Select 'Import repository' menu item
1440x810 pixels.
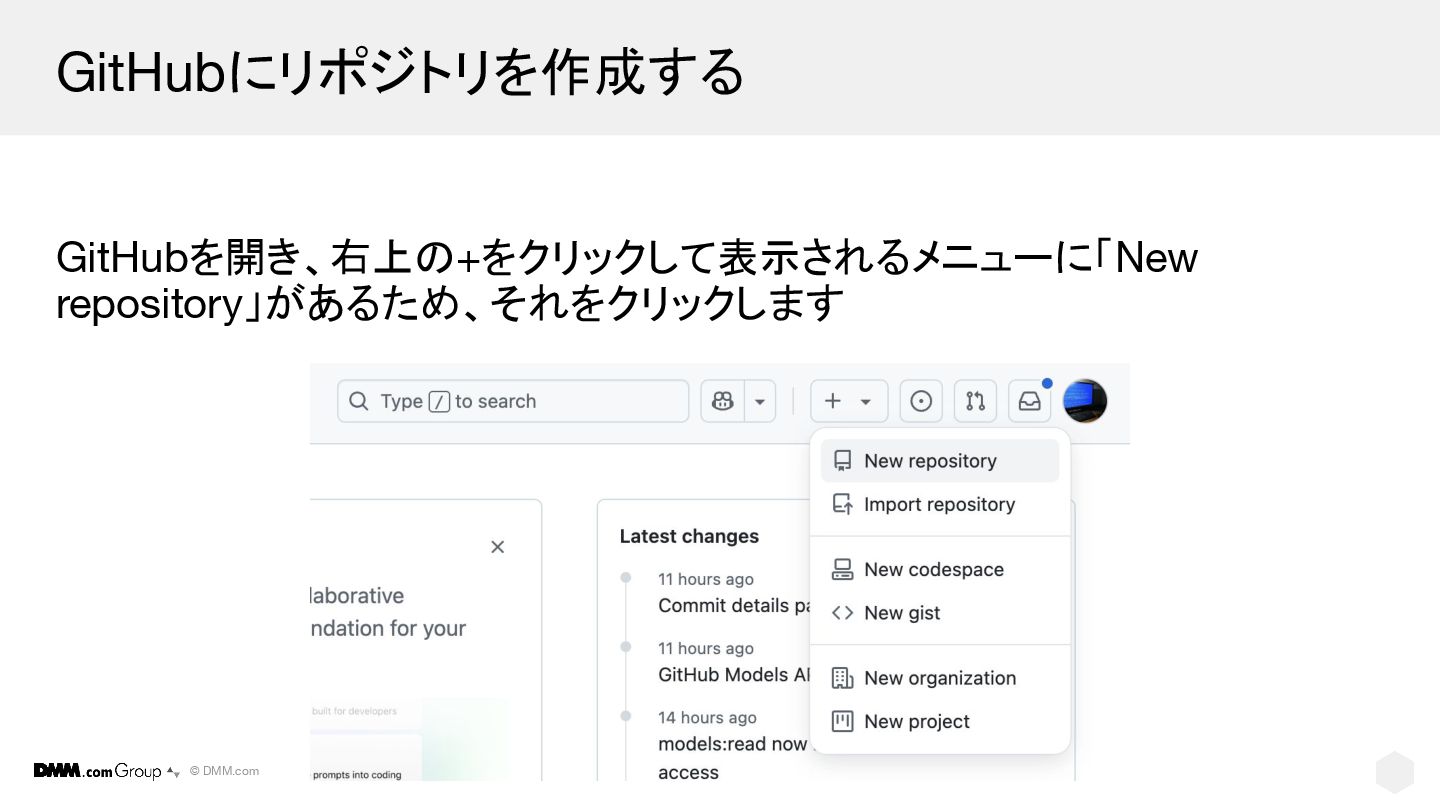(940, 505)
